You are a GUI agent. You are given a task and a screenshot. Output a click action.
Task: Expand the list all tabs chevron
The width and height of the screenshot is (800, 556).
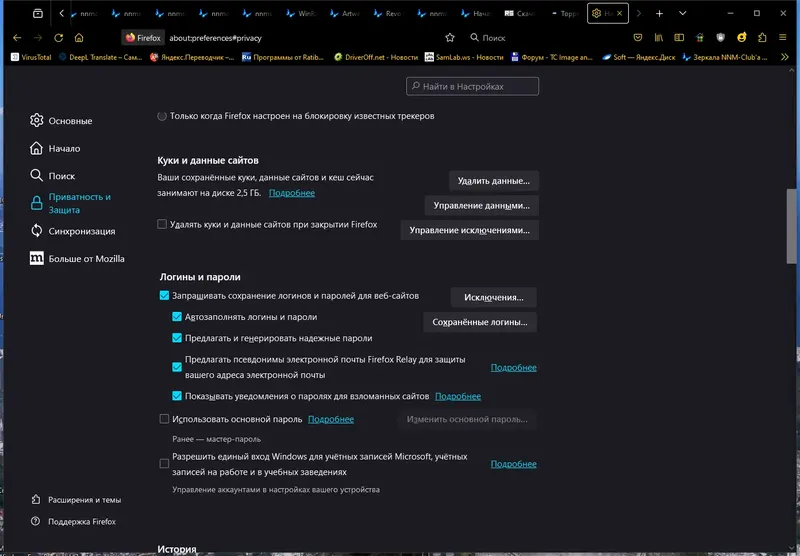[x=683, y=13]
